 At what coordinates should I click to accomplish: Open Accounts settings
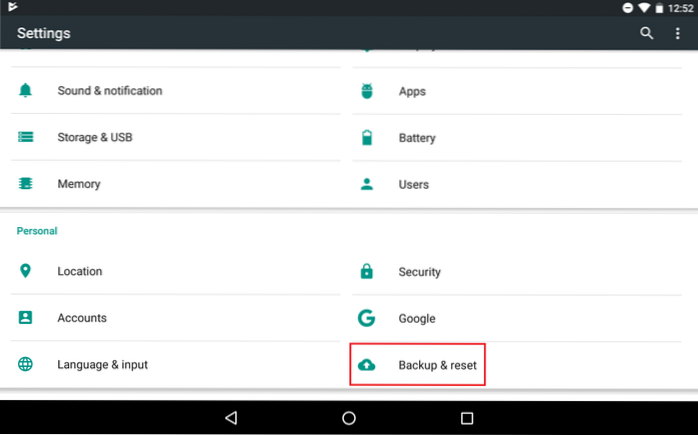coord(82,318)
